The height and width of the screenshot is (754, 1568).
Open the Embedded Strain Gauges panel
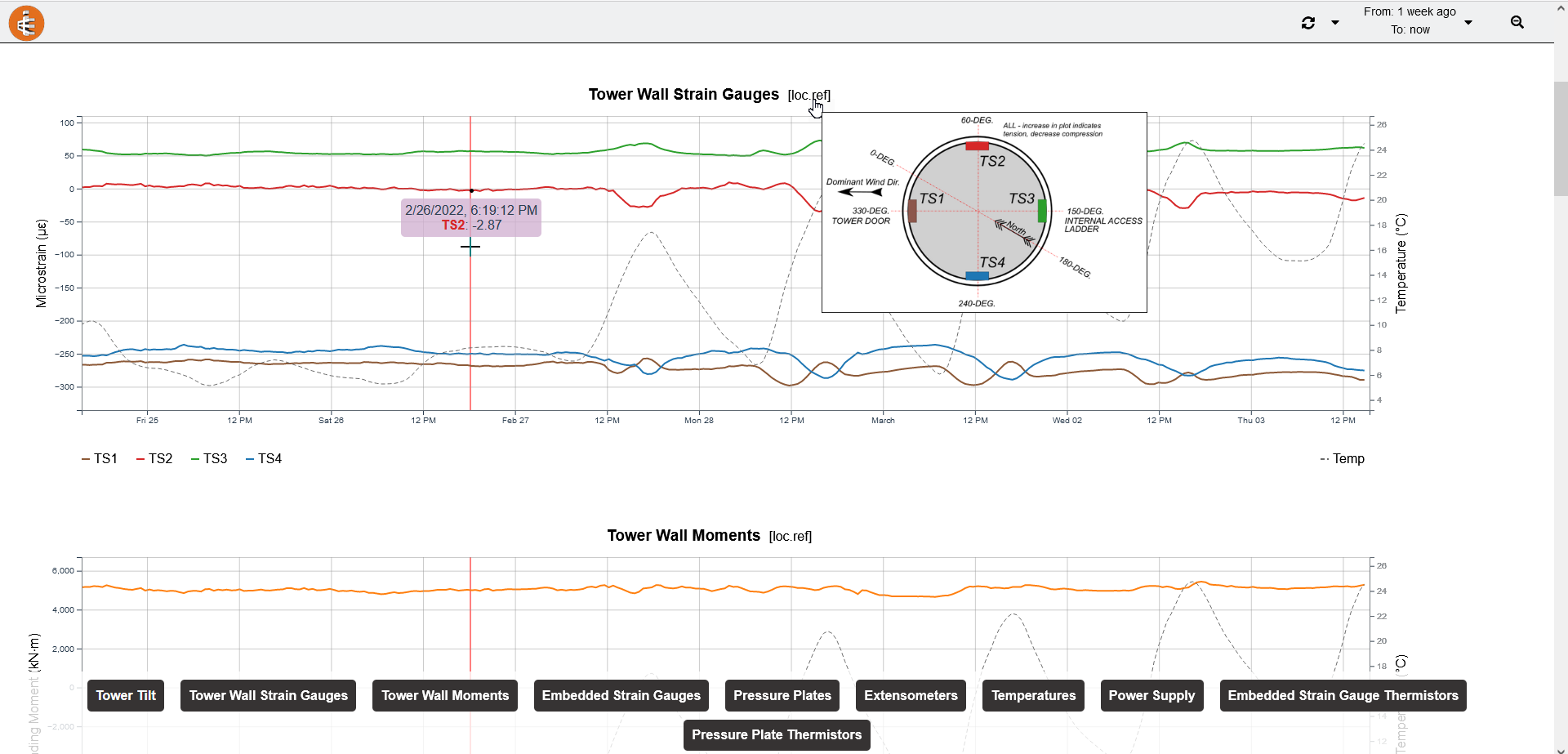pos(621,695)
